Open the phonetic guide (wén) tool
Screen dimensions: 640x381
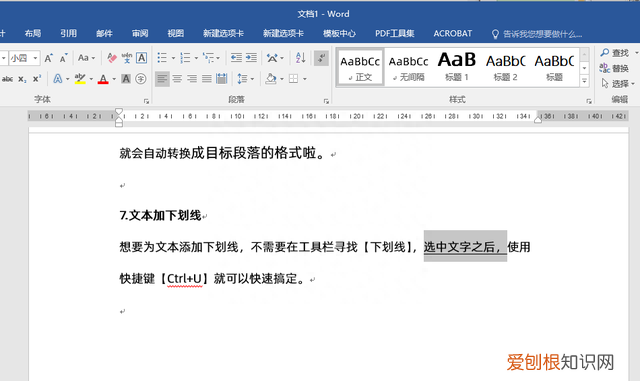(127, 58)
